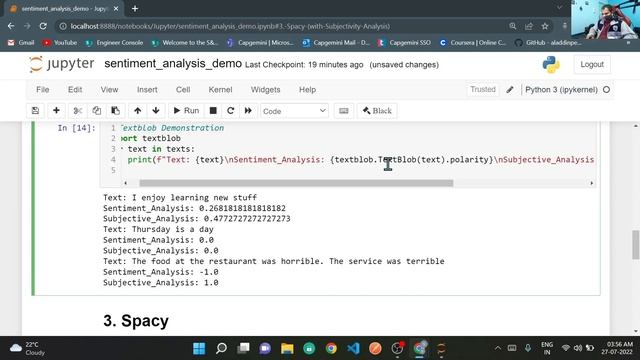Click the horizontal scrollbar of code cell

pos(296,183)
